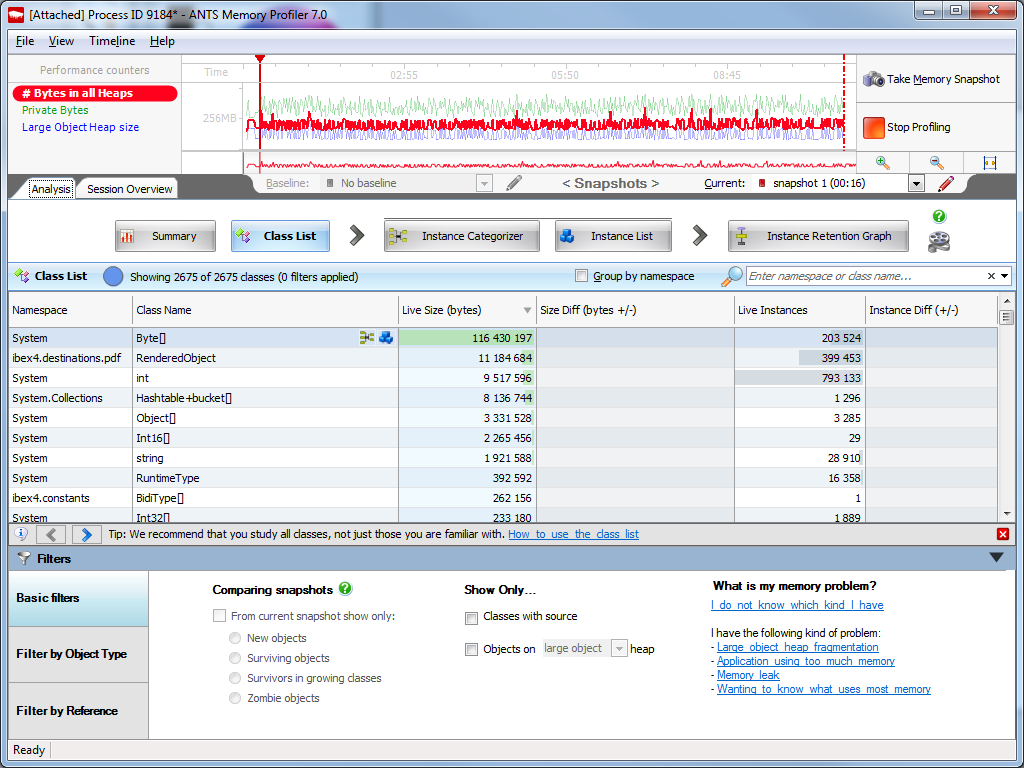
Task: Open the large object heap dropdown
Action: (618, 648)
